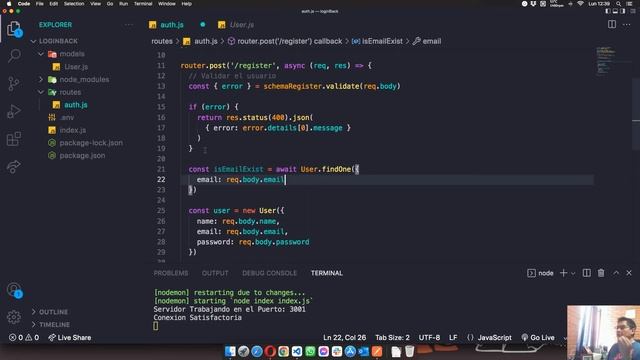Image resolution: width=640 pixels, height=360 pixels.
Task: Open the Terminal menu in menu bar
Action: click(143, 4)
